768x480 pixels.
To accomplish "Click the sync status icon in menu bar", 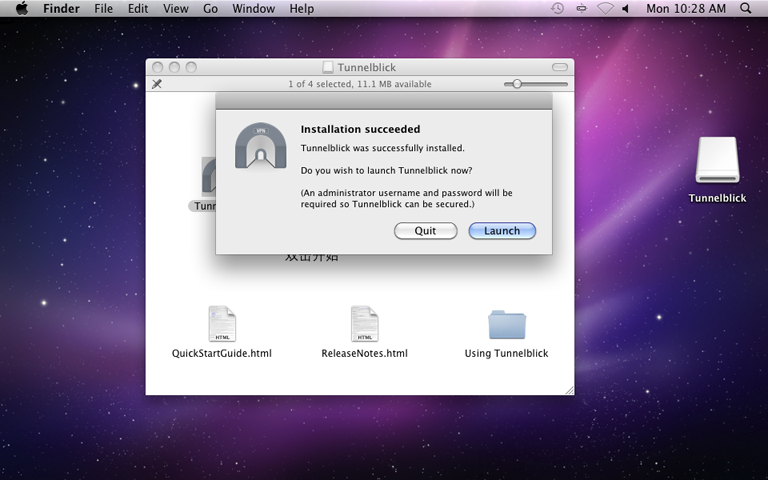I will pyautogui.click(x=581, y=8).
